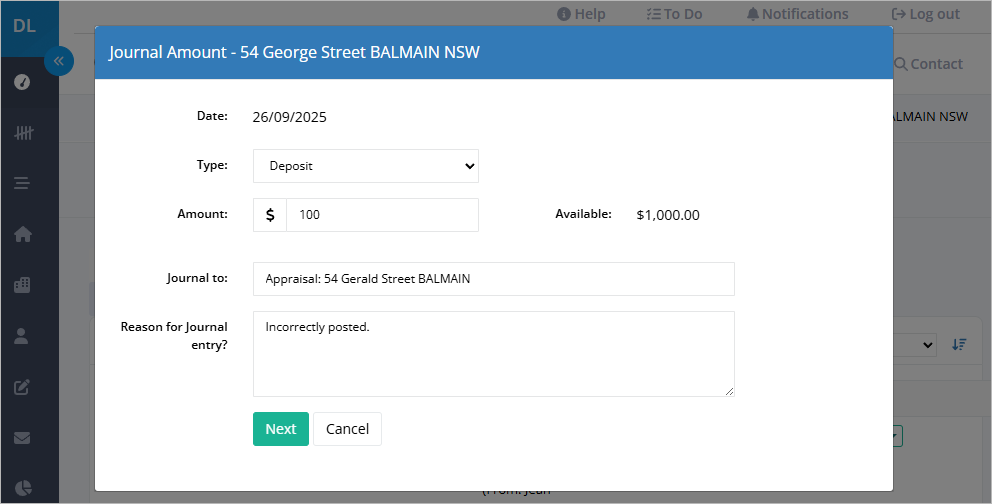The height and width of the screenshot is (504, 992).
Task: Open the home icon in sidebar
Action: 23,234
